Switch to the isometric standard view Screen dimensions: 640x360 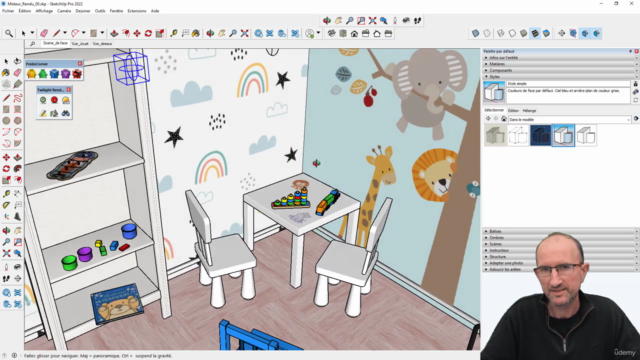point(331,33)
